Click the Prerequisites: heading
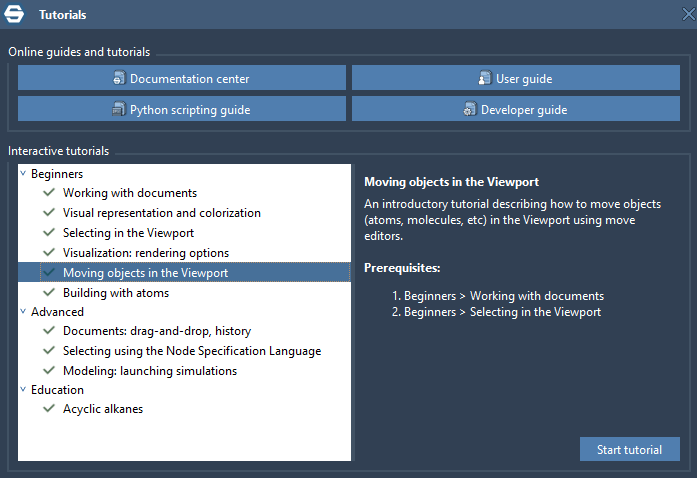Screen dimensions: 697x478 tap(402, 268)
